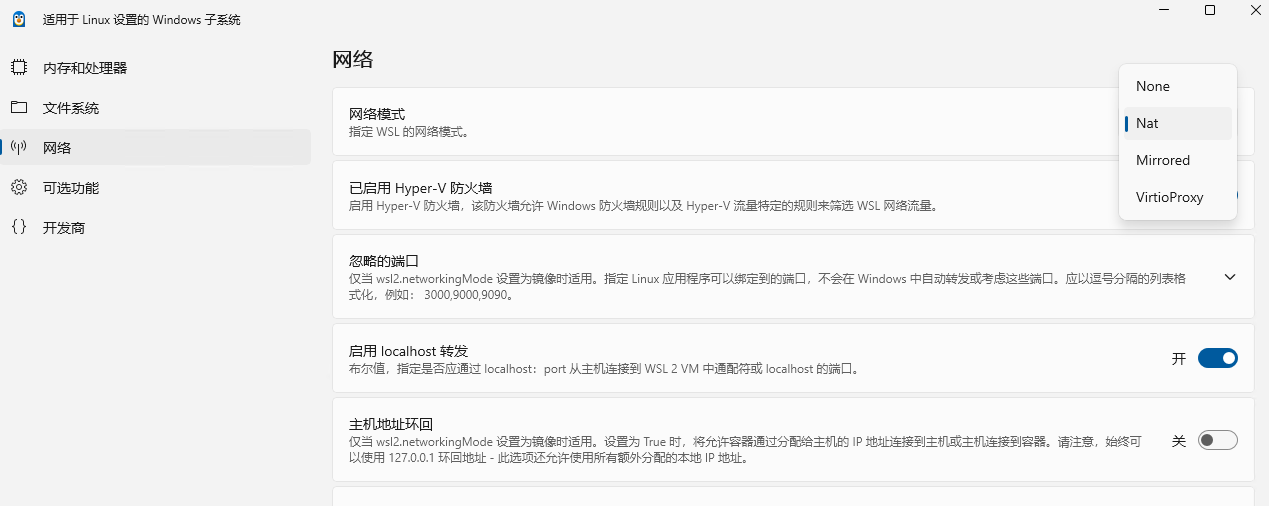Open the 文件系统 settings page
Viewport: 1269px width, 506px height.
pyautogui.click(x=156, y=108)
